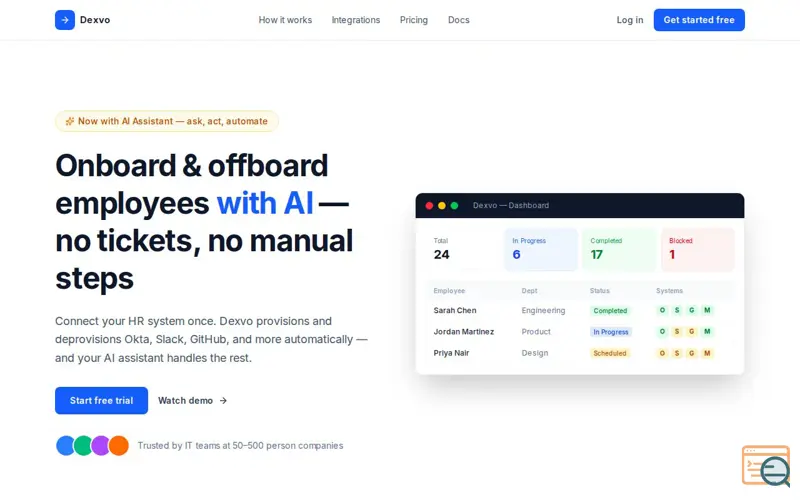Click the M system icon in Jordan Martinez's row
The width and height of the screenshot is (800, 500).
(x=707, y=332)
